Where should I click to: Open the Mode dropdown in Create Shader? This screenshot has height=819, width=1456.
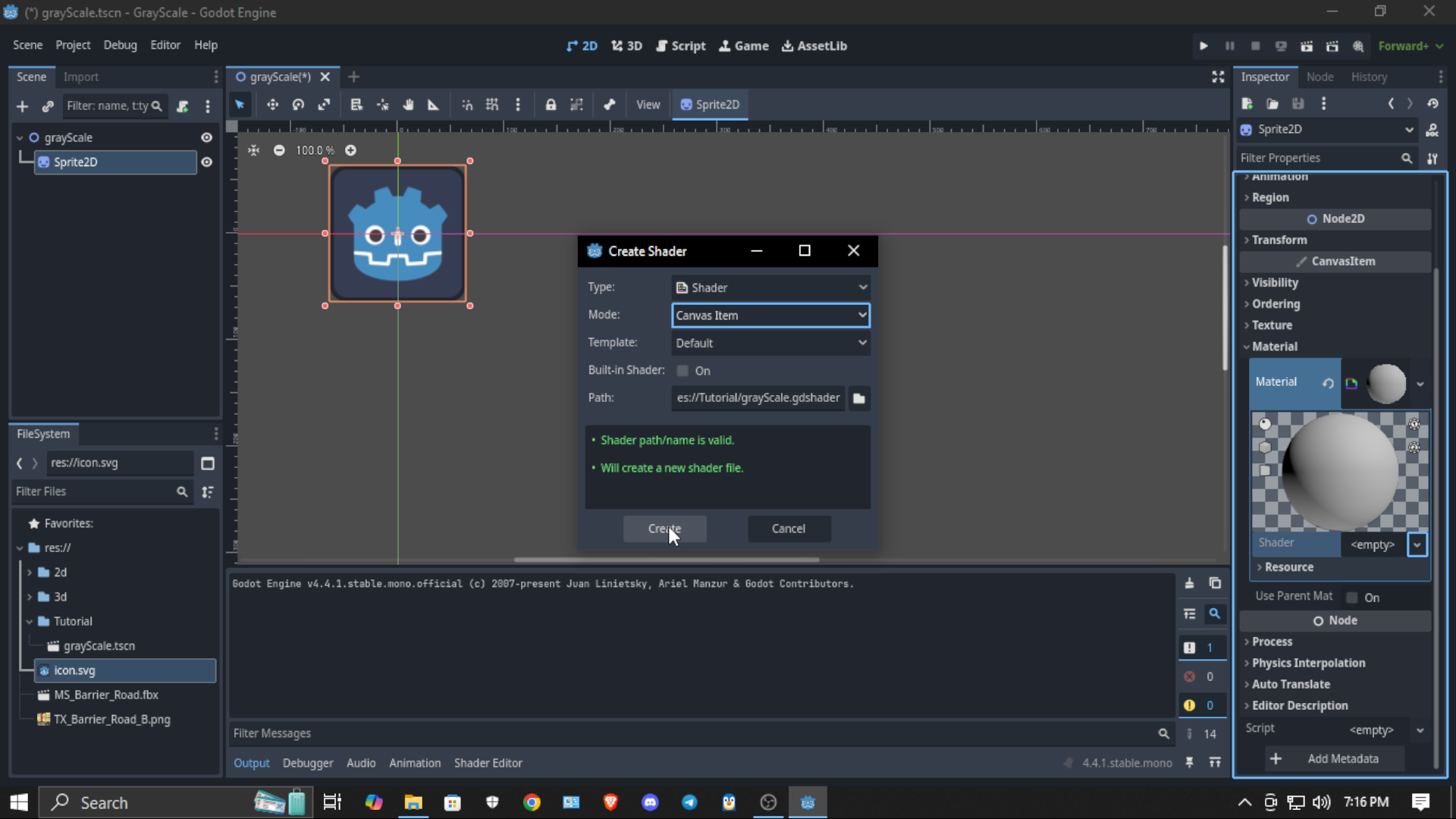tap(770, 315)
